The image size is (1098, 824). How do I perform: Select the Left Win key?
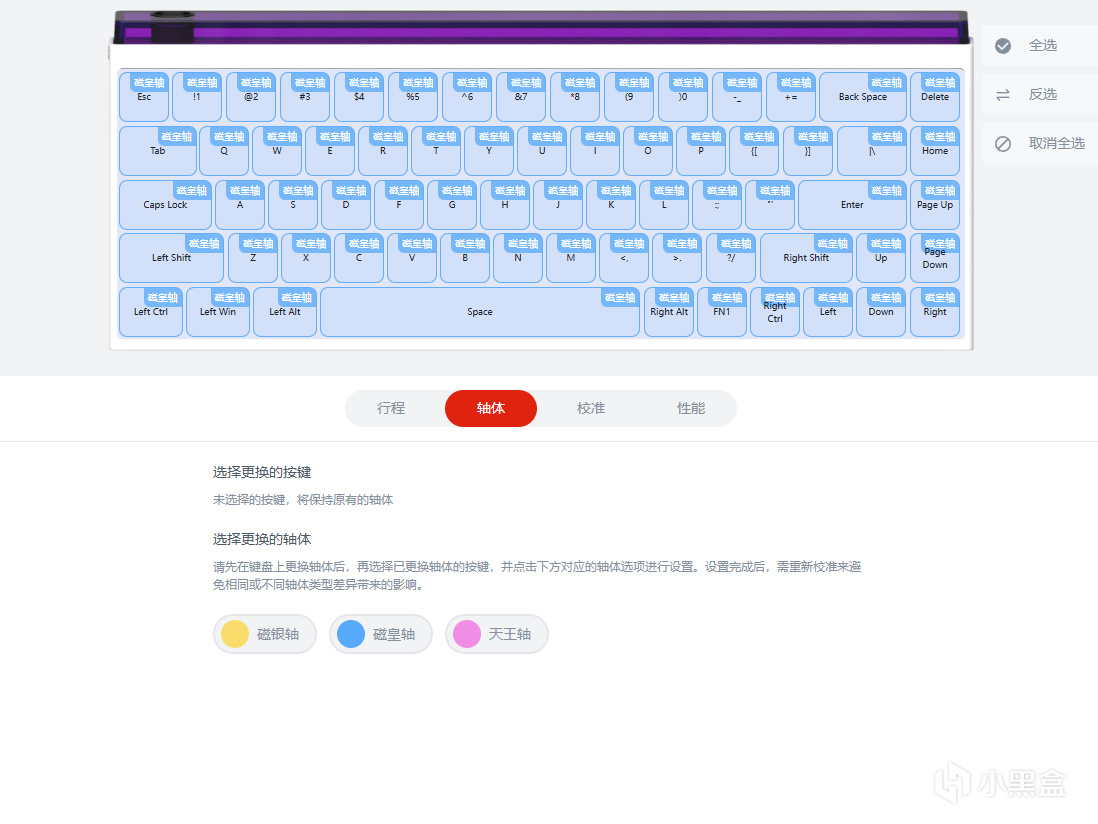(x=218, y=312)
